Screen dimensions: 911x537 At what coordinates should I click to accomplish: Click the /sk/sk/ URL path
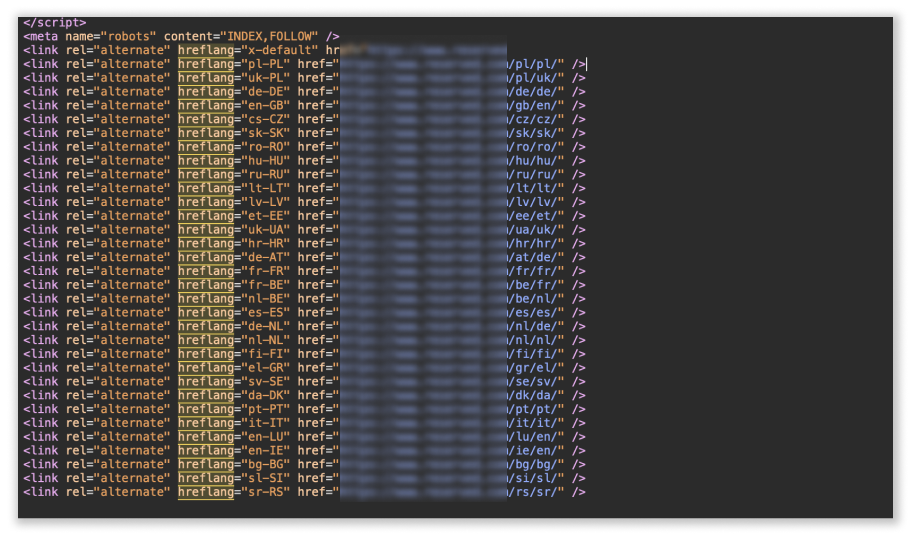coord(533,133)
